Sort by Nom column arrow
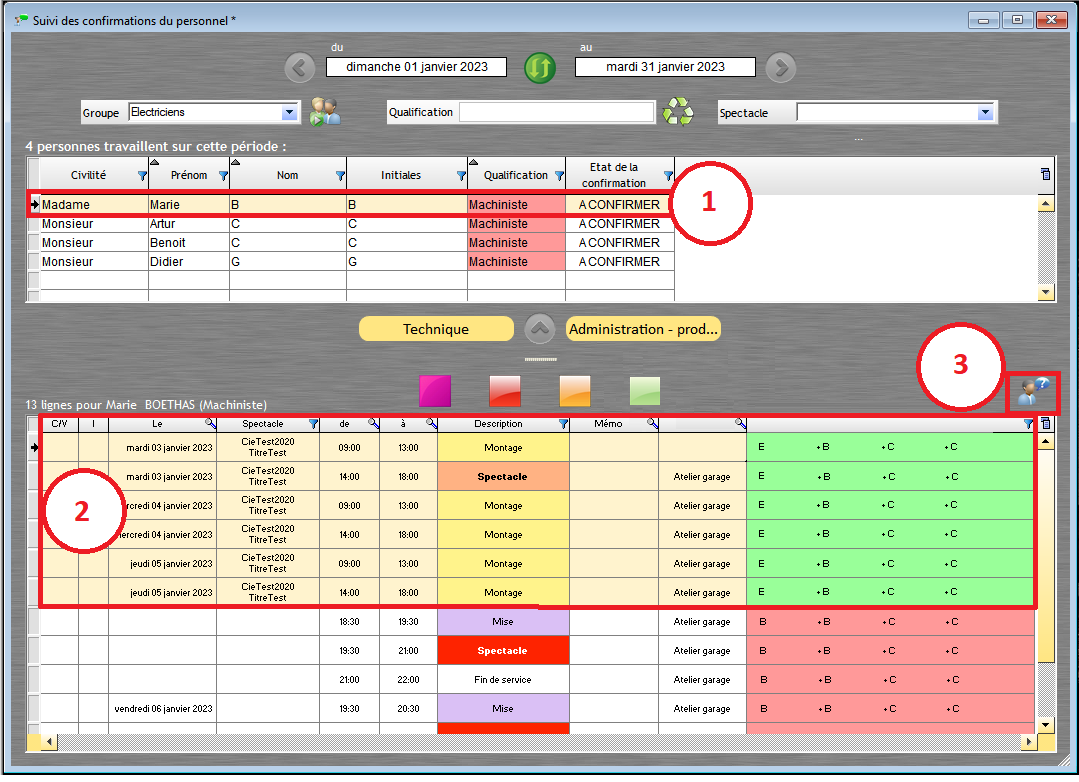Viewport: 1079px width, 782px height. pyautogui.click(x=235, y=162)
